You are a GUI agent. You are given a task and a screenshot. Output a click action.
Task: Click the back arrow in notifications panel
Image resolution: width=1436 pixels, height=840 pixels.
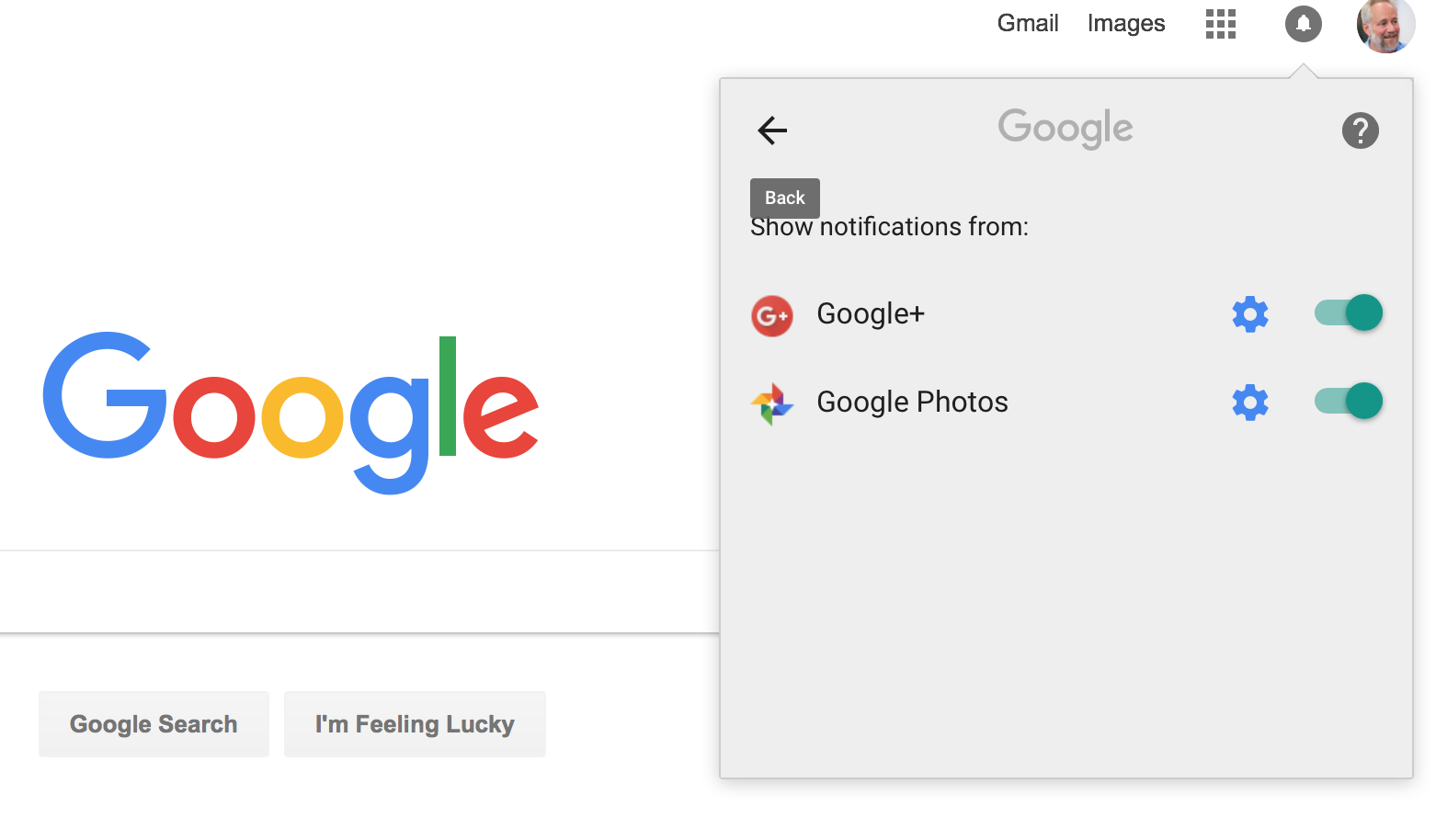772,131
